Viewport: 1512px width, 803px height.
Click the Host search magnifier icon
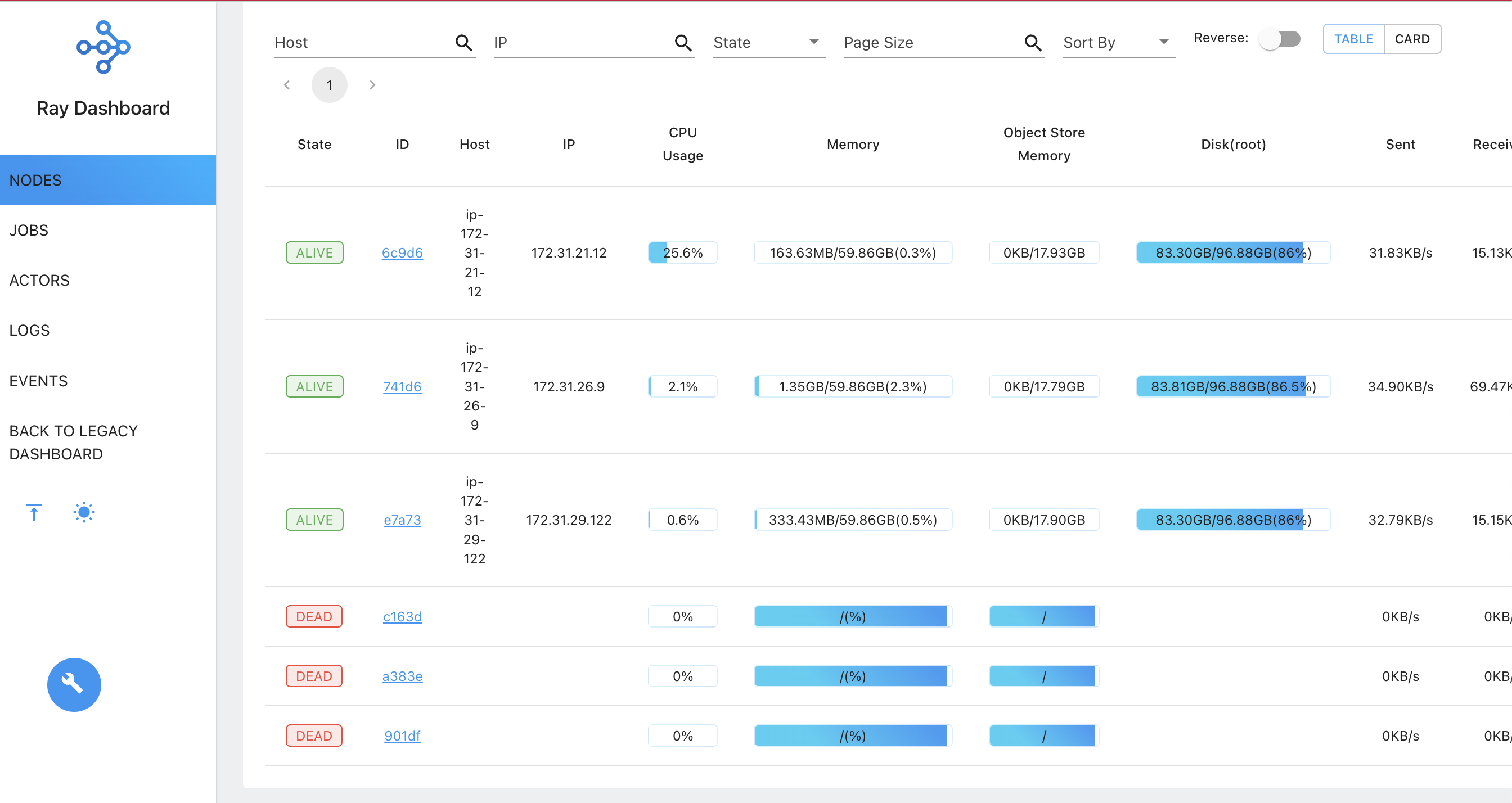pyautogui.click(x=463, y=42)
